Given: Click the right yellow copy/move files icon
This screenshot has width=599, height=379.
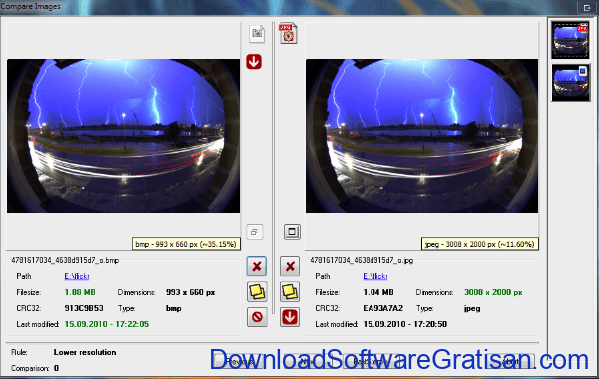Looking at the screenshot, I should click(x=290, y=292).
